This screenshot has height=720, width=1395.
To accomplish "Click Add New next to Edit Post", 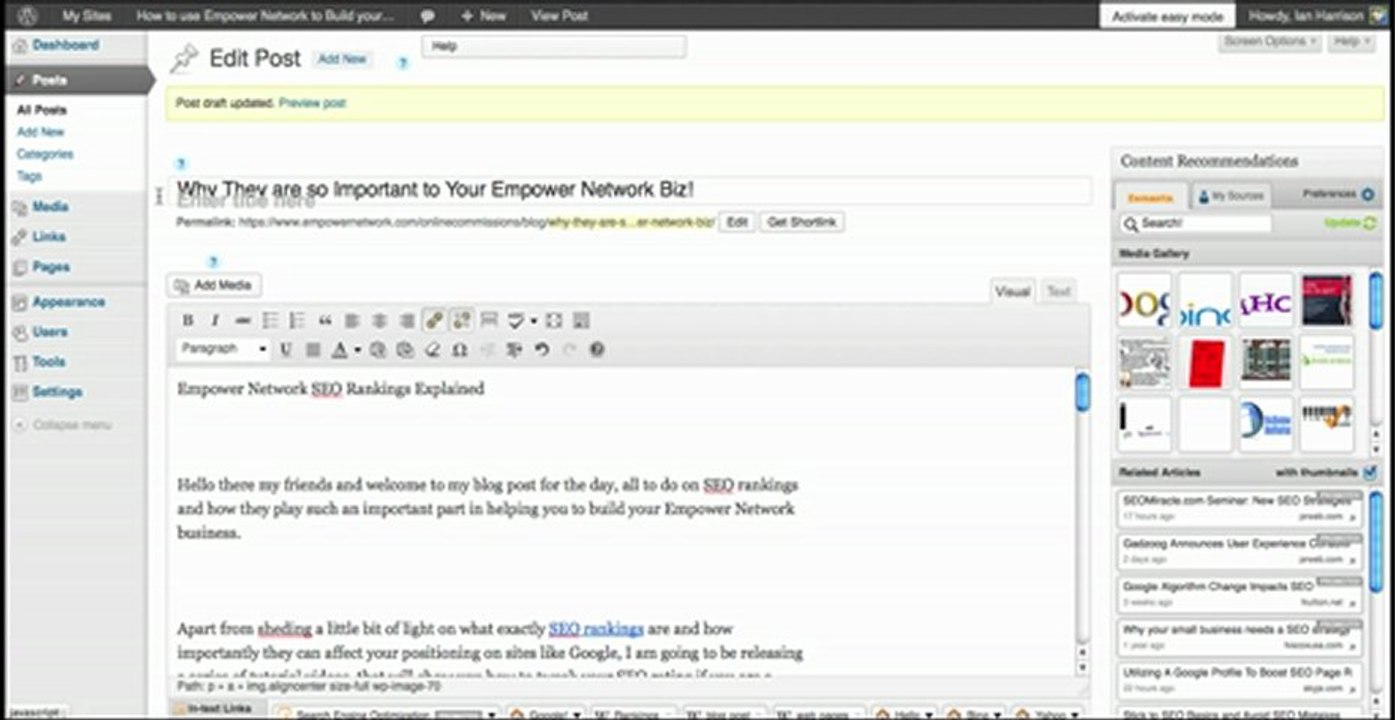I will point(342,59).
